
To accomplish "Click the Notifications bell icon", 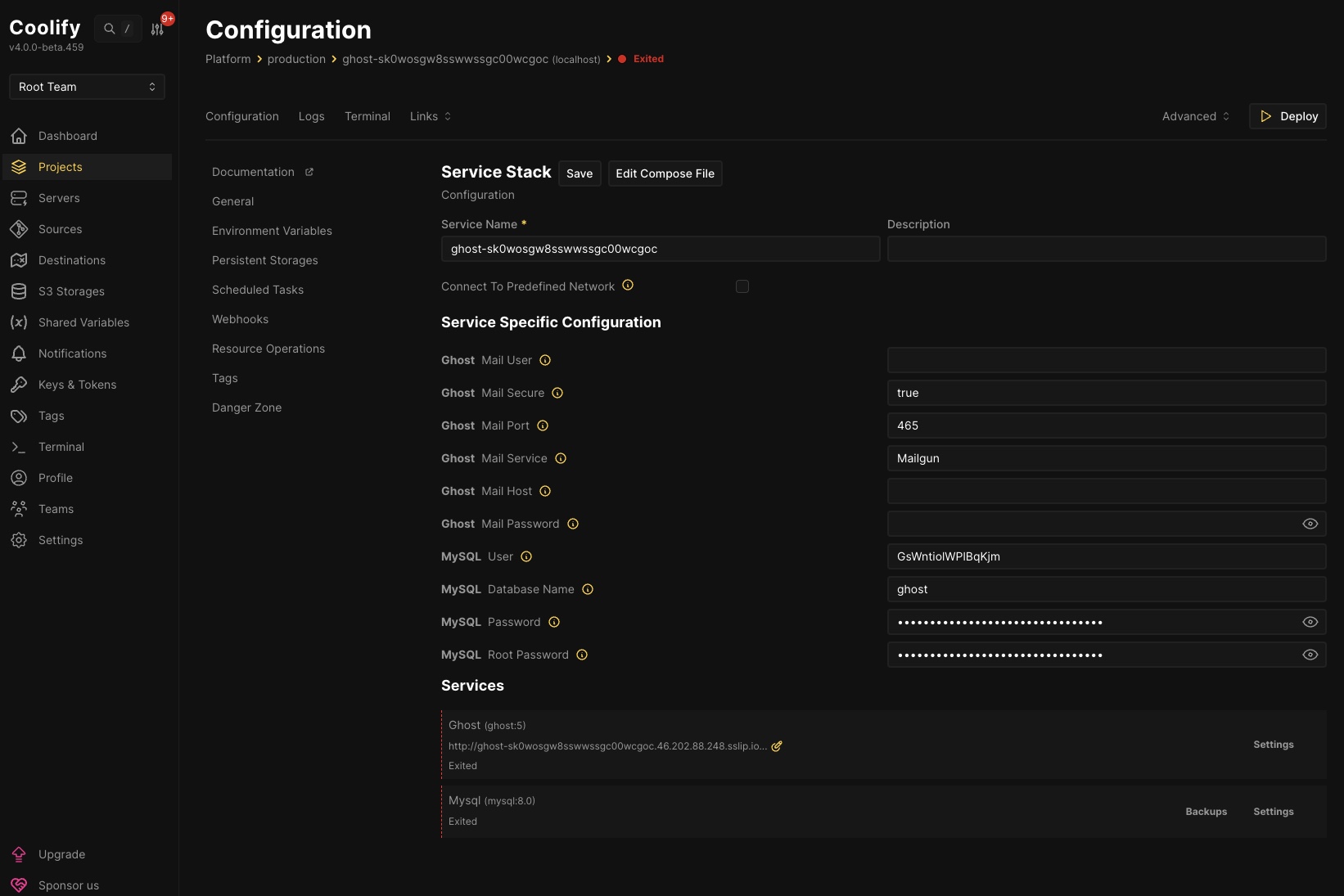I will tap(19, 353).
